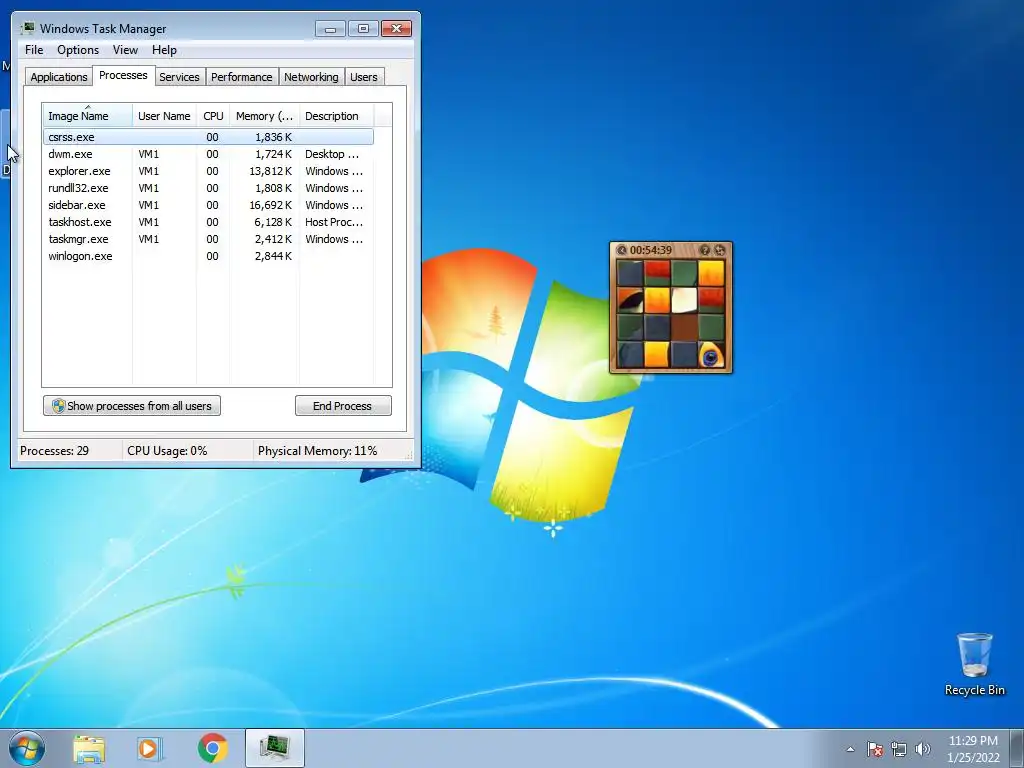Select the winlogon.exe process
Image resolution: width=1024 pixels, height=768 pixels.
(208, 256)
